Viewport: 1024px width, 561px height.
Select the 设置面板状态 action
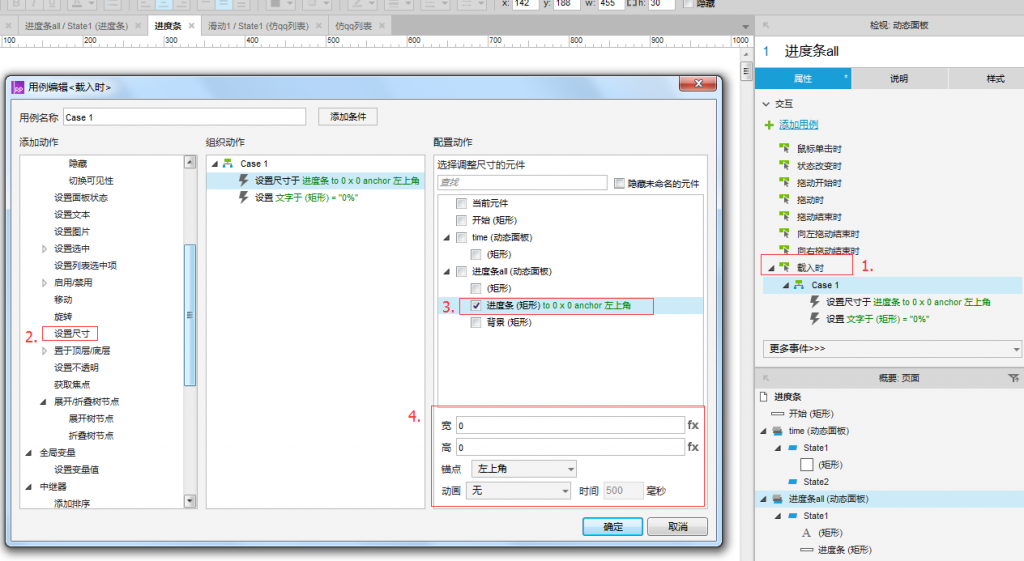click(x=81, y=198)
